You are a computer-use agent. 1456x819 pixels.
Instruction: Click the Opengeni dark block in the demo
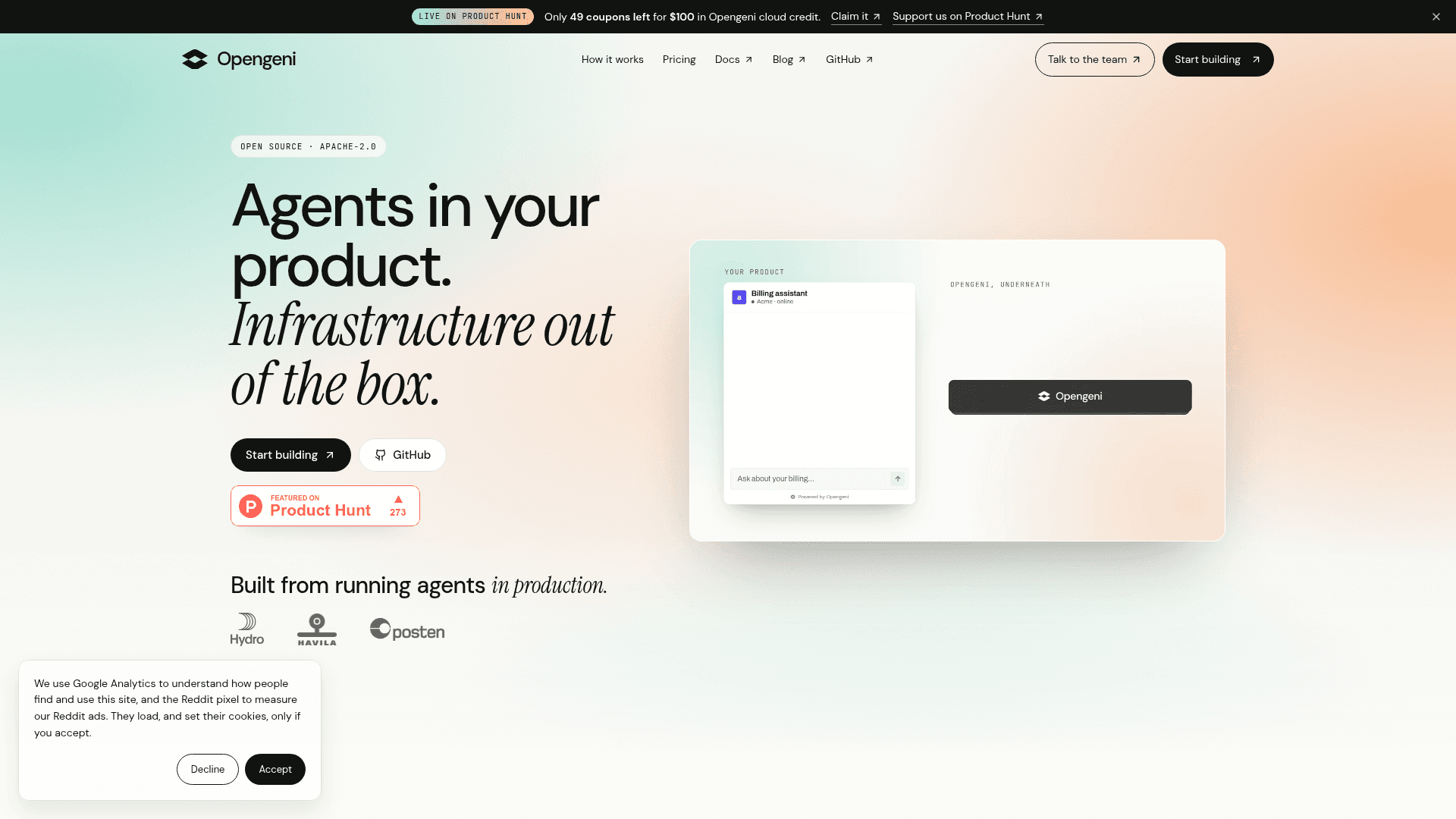1070,397
